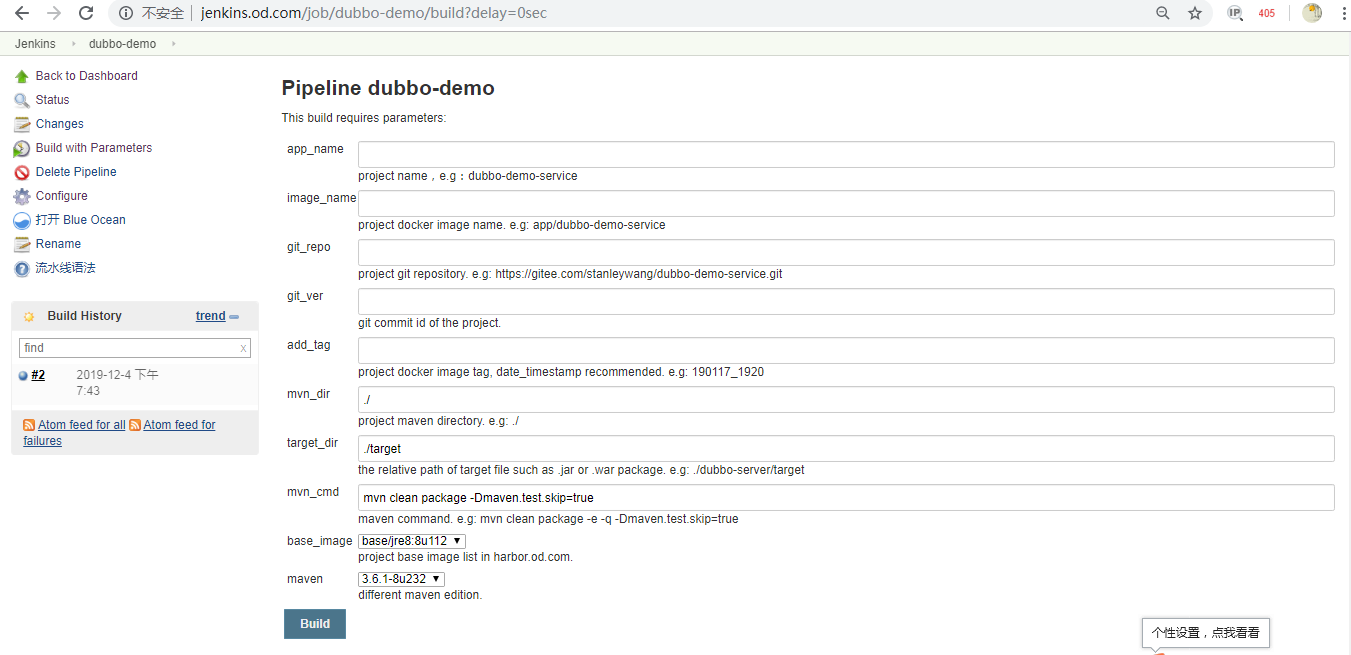Click into the target_dir field
The height and width of the screenshot is (655, 1351).
click(x=846, y=448)
